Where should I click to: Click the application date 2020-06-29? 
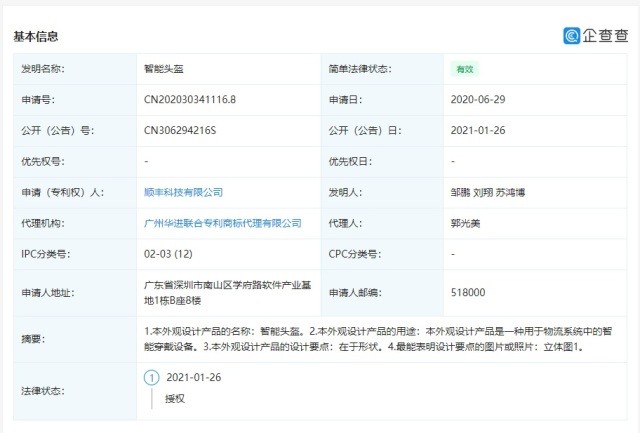click(478, 100)
